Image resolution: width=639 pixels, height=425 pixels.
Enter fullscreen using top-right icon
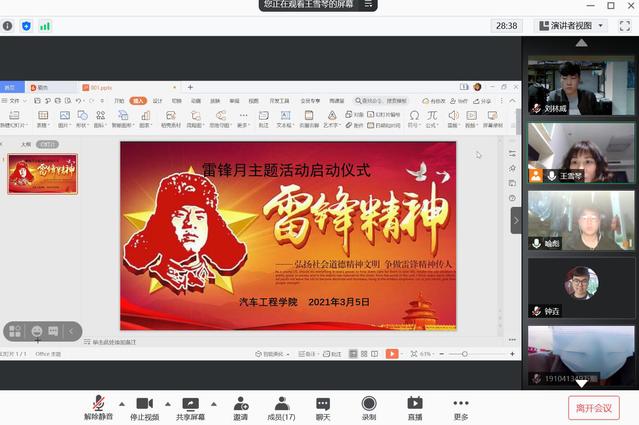pos(624,25)
